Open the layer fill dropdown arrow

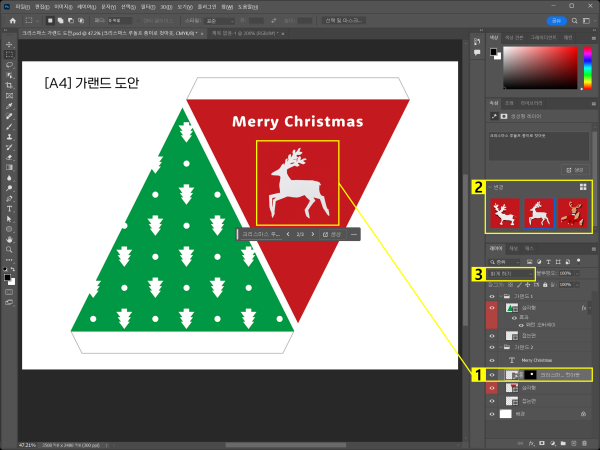[x=577, y=285]
